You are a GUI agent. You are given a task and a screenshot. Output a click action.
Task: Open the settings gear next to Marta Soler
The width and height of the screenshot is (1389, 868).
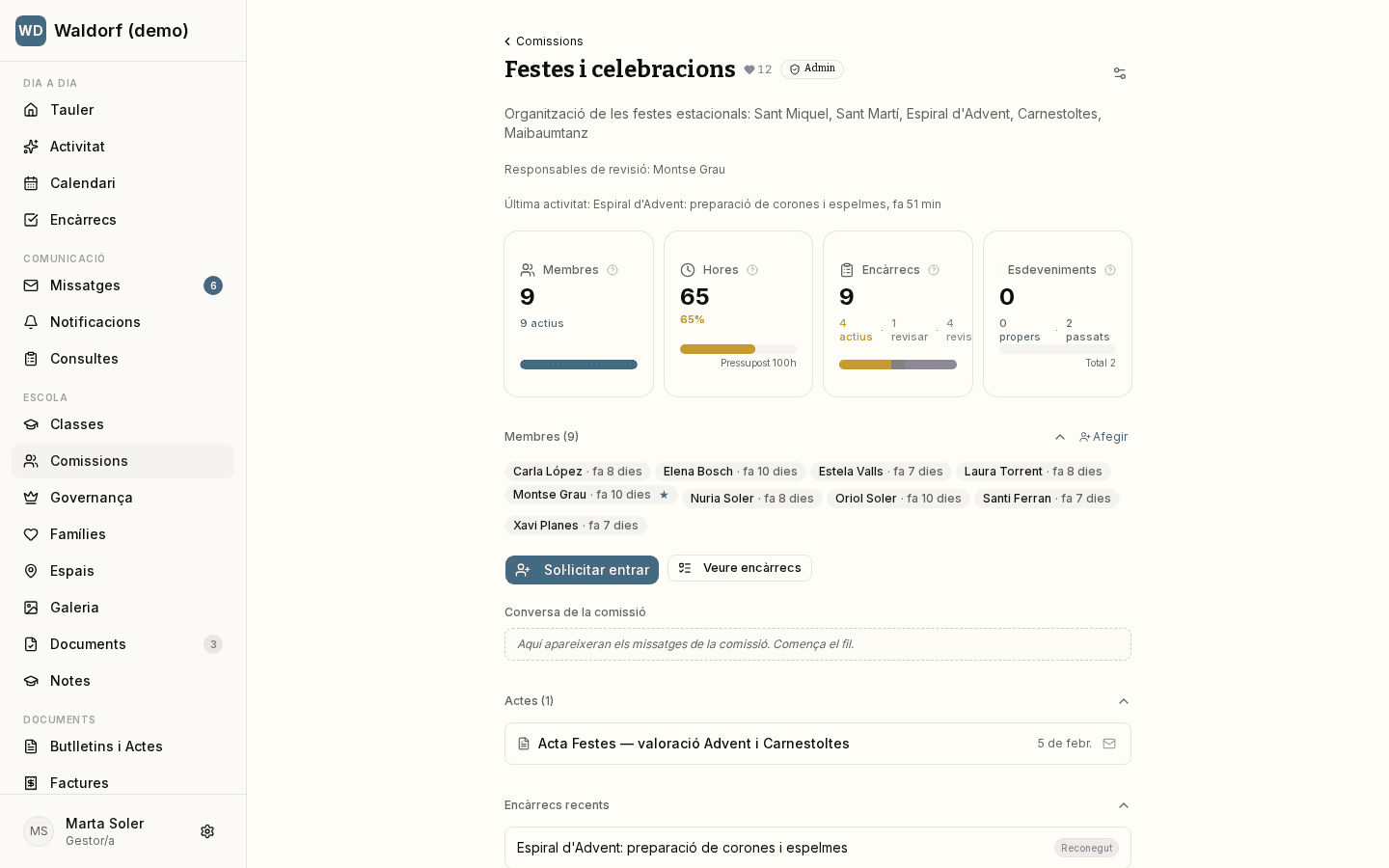click(207, 831)
